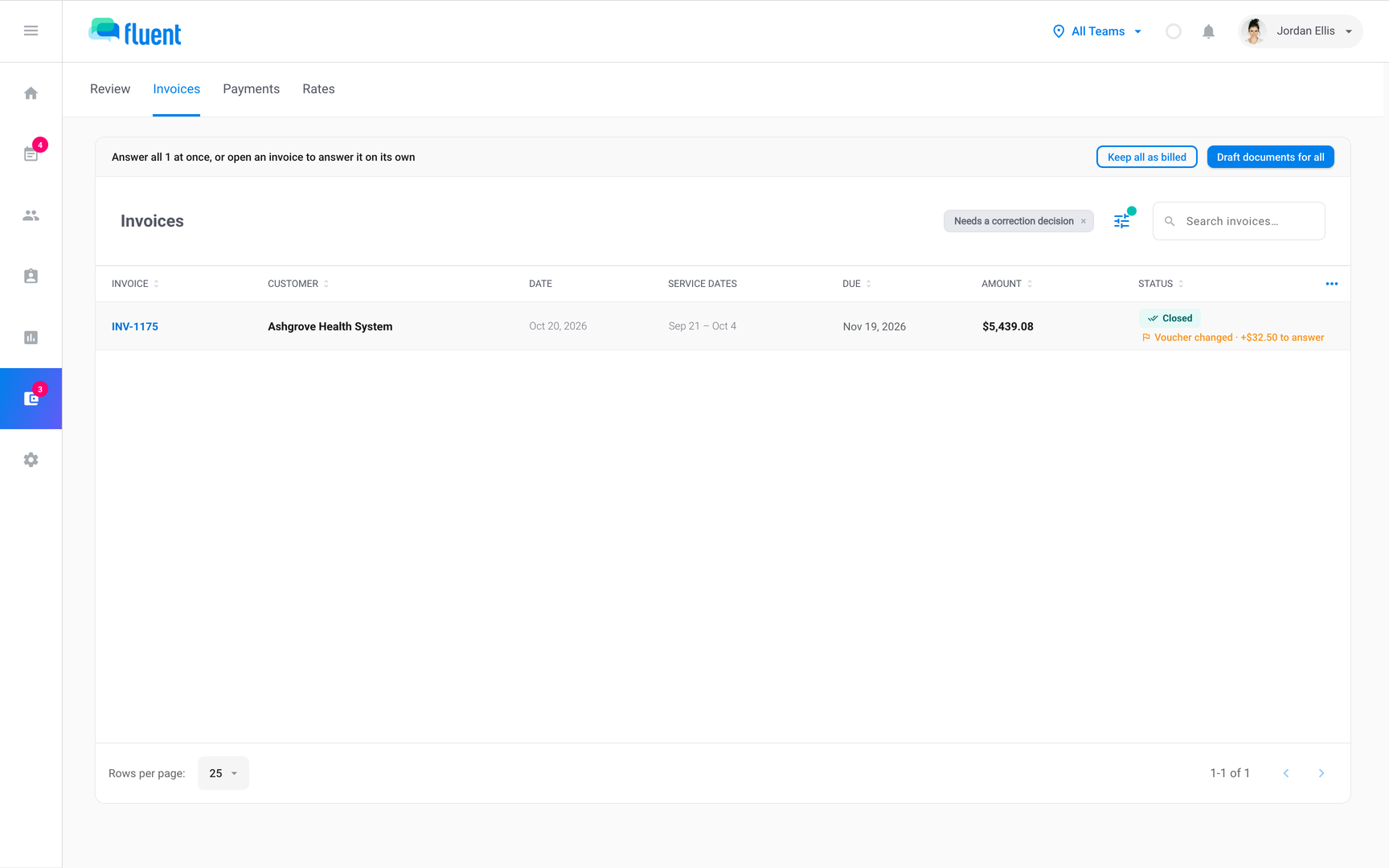Image resolution: width=1389 pixels, height=868 pixels.
Task: Click the Ashgrove Health System customer cell
Action: (x=330, y=326)
